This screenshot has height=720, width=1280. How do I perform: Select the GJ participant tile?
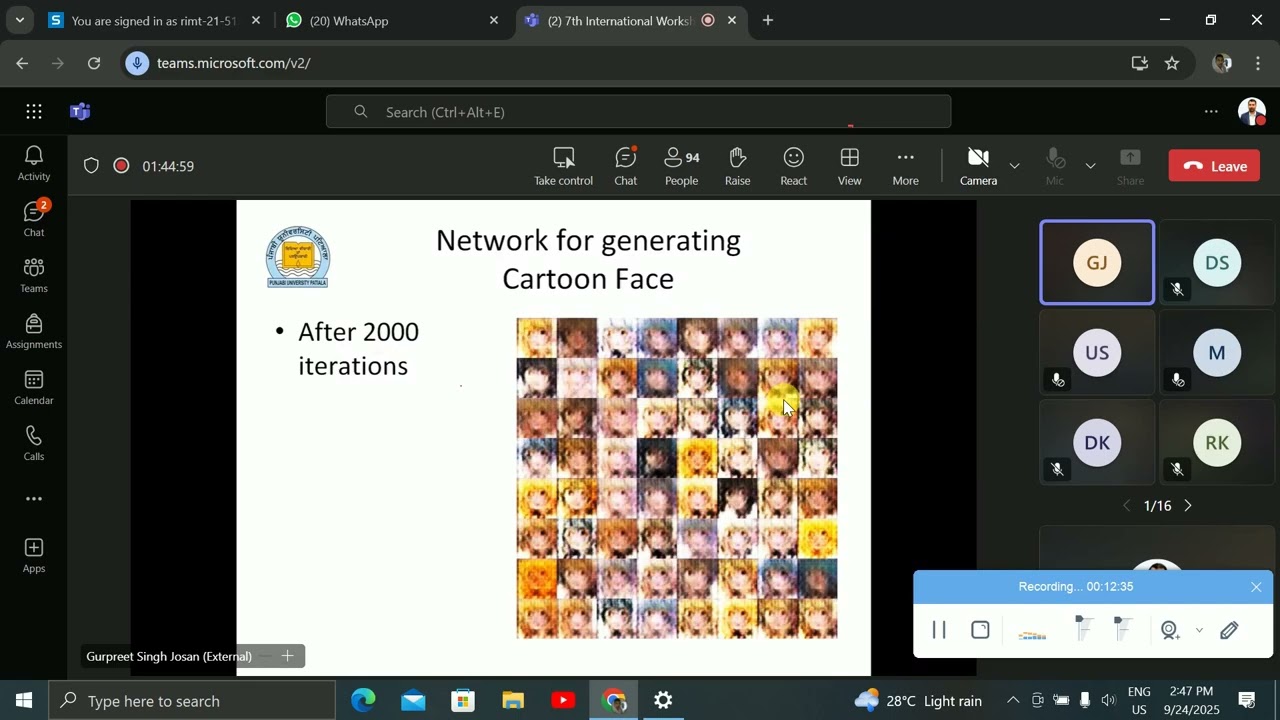(1097, 262)
